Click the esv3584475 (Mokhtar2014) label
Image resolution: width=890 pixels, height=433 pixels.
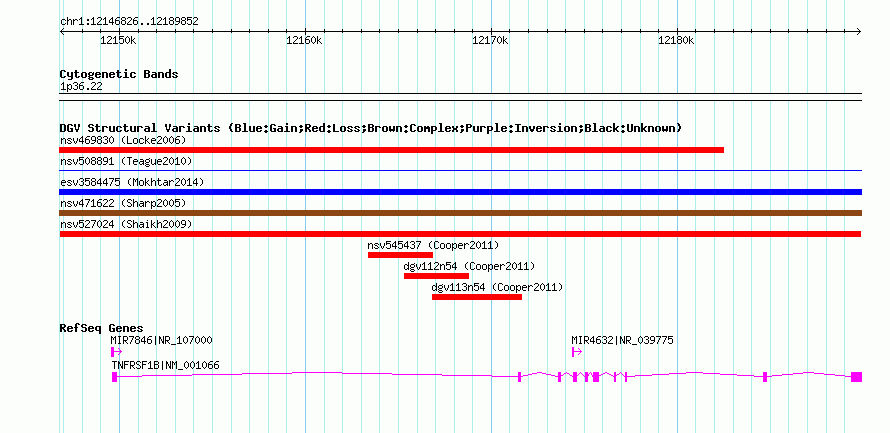pyautogui.click(x=132, y=182)
